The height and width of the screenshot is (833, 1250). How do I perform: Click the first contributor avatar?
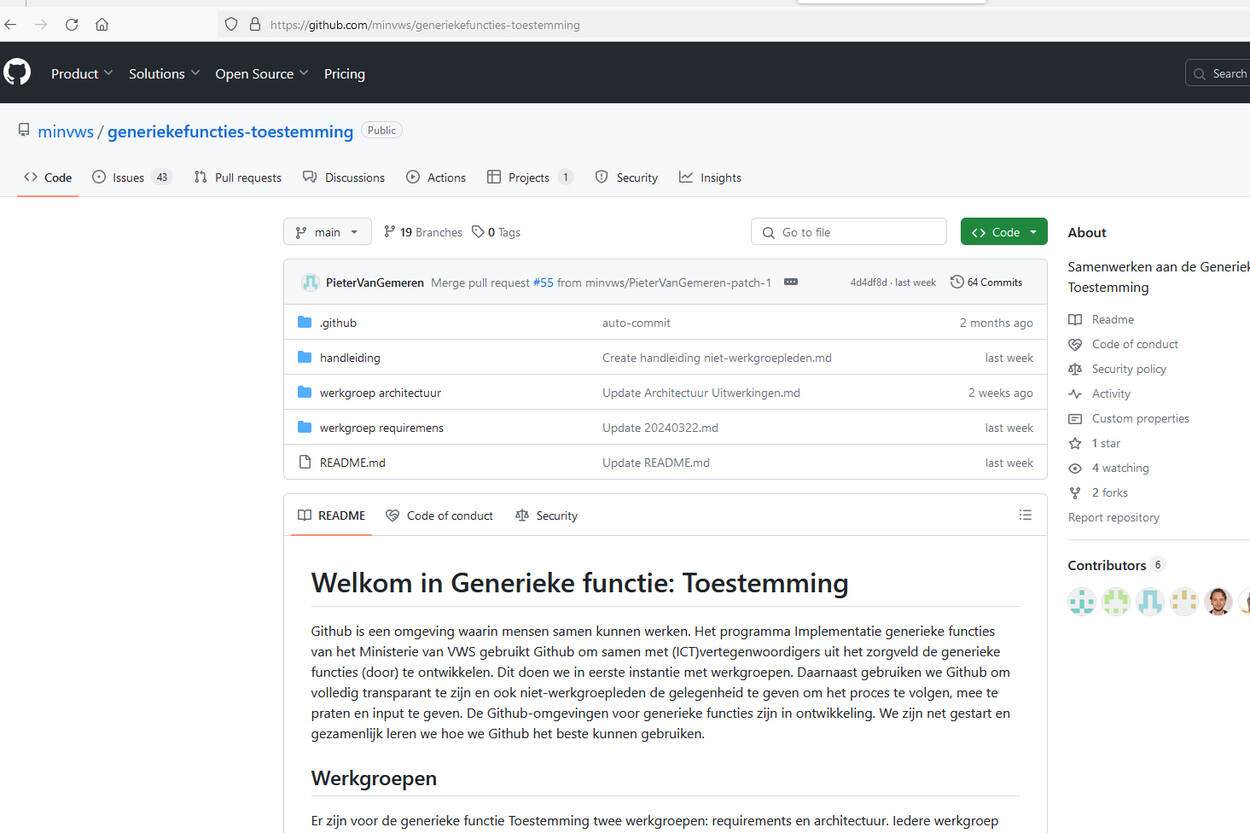[1082, 601]
